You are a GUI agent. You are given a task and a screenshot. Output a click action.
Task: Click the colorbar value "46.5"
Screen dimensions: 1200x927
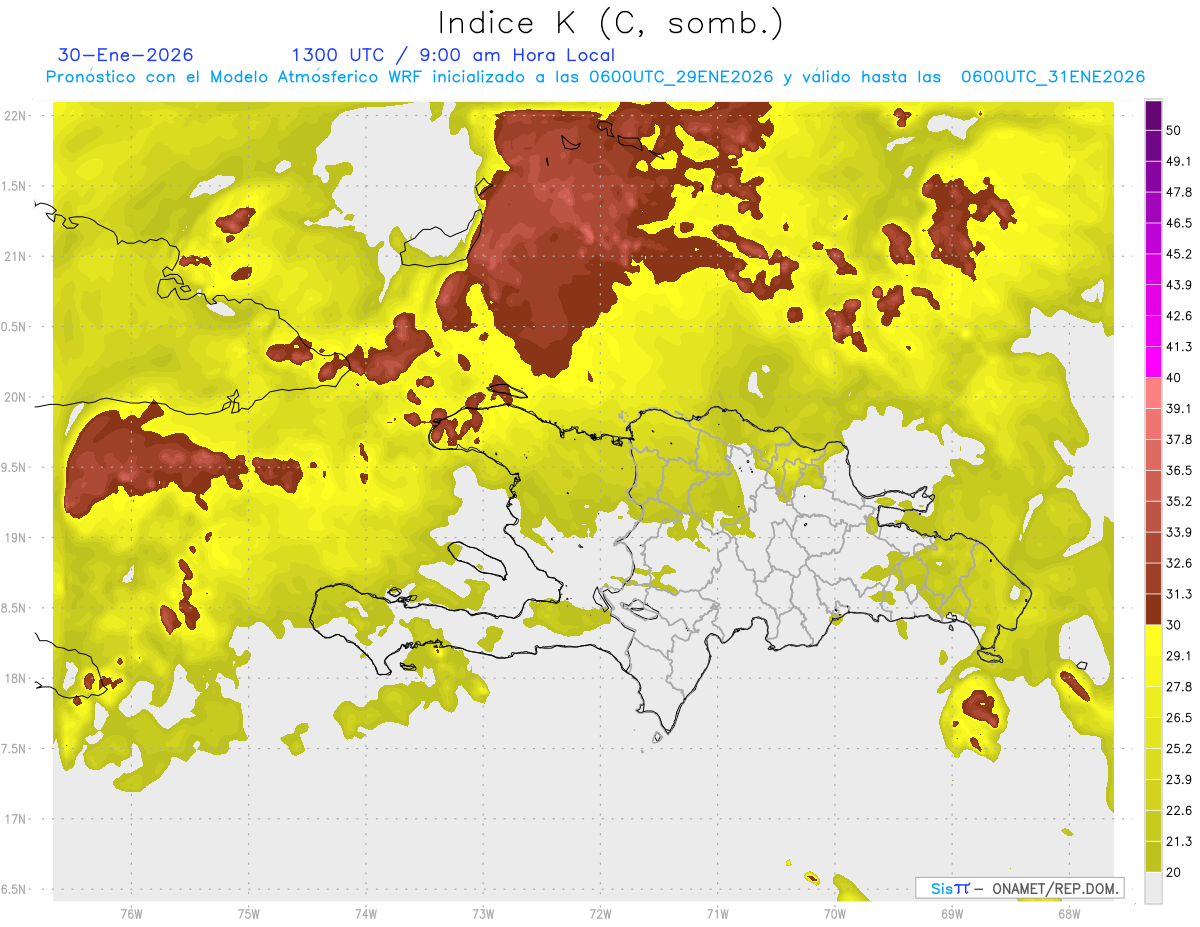coord(1179,223)
